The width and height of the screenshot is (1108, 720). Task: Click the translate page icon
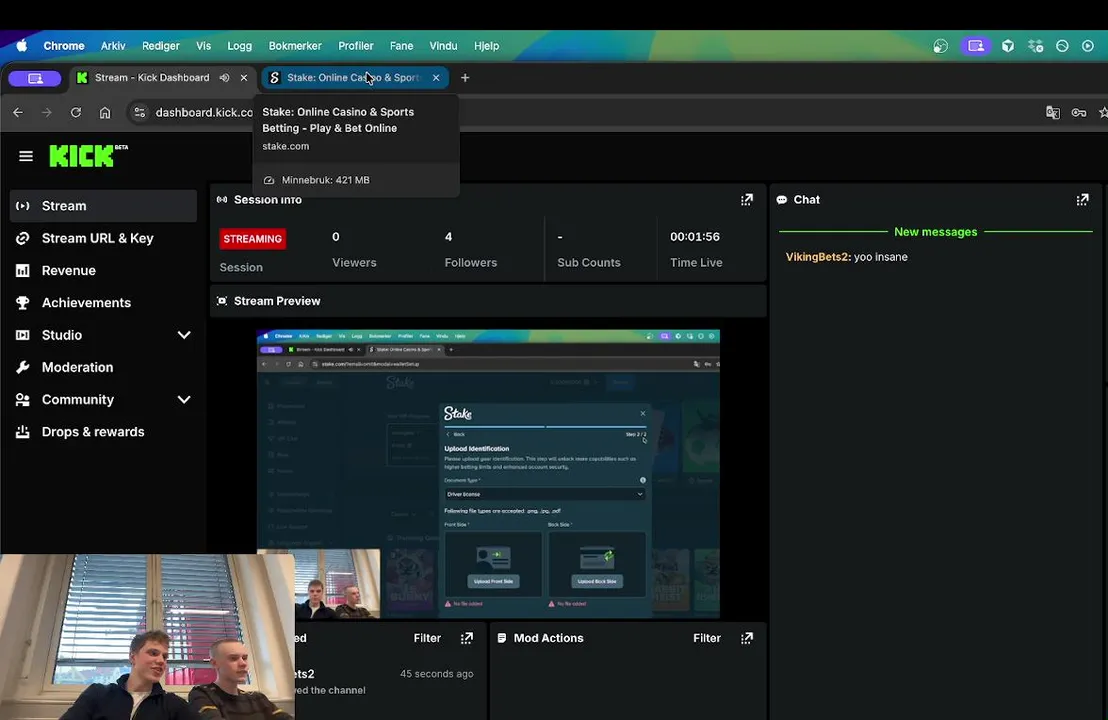click(x=1052, y=112)
